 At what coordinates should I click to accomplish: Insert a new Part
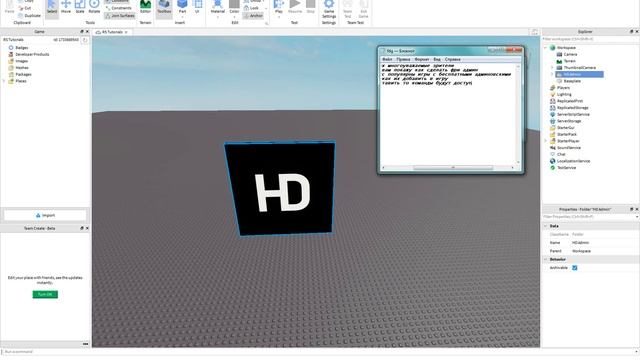tap(182, 7)
